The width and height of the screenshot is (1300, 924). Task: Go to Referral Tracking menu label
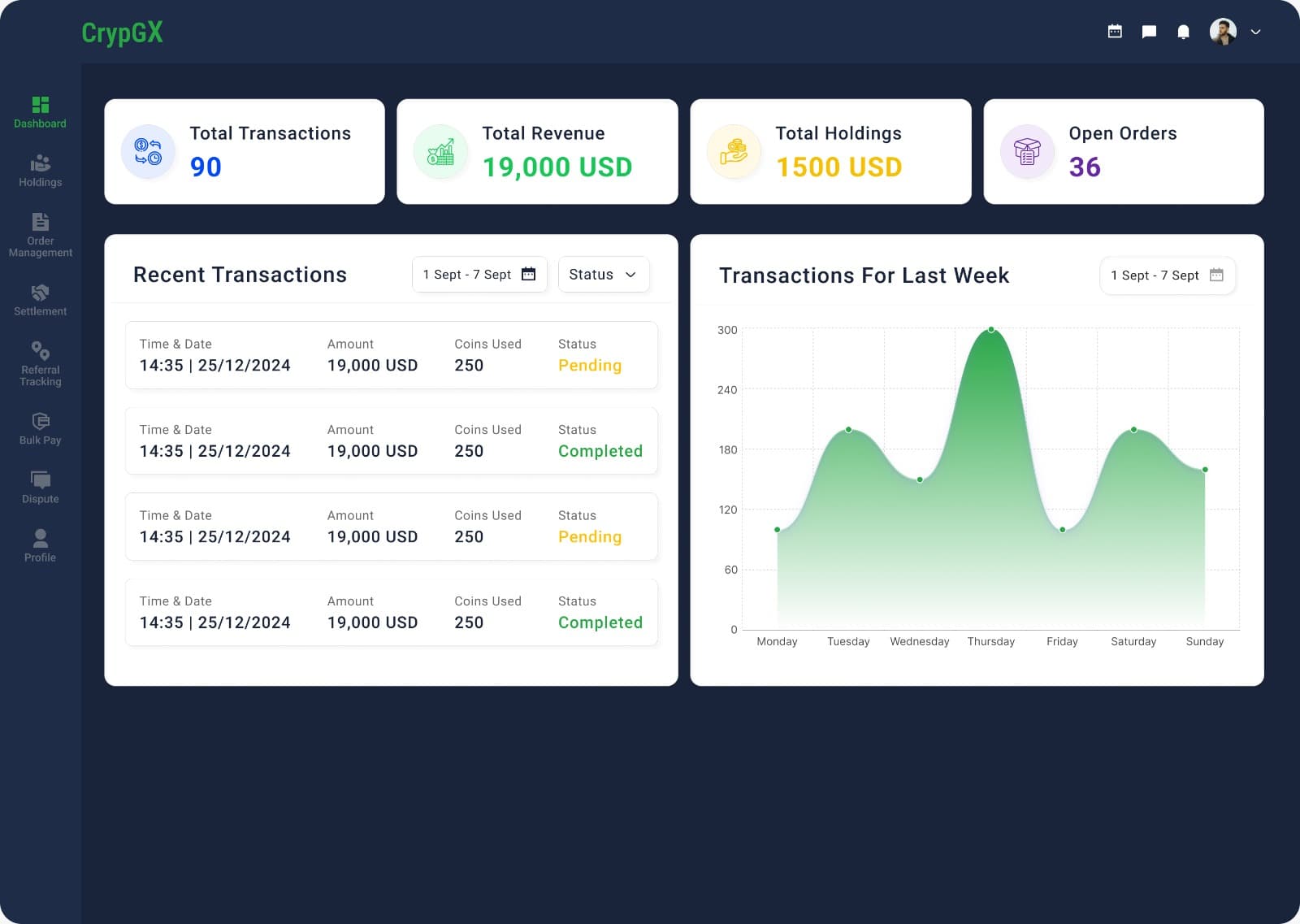[x=40, y=375]
